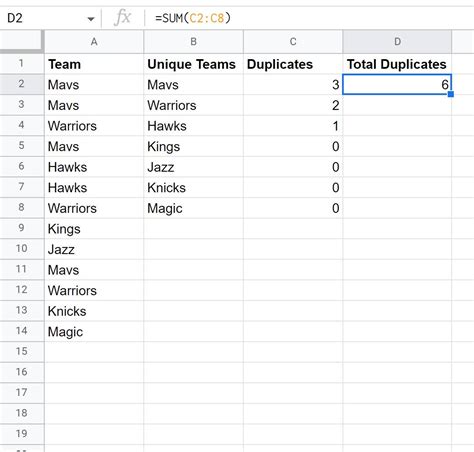The width and height of the screenshot is (474, 452).
Task: Select cell B8 containing Magic
Action: pyautogui.click(x=193, y=208)
